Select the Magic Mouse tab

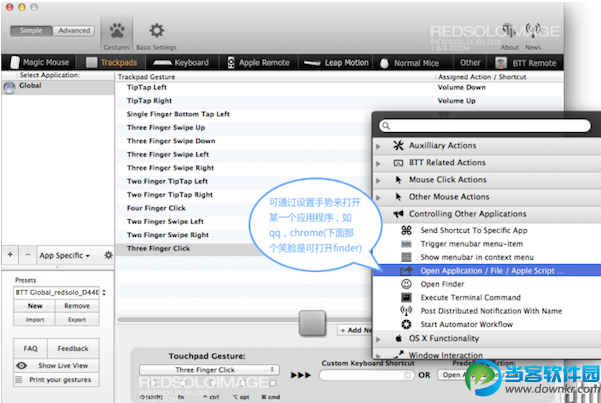[x=39, y=63]
